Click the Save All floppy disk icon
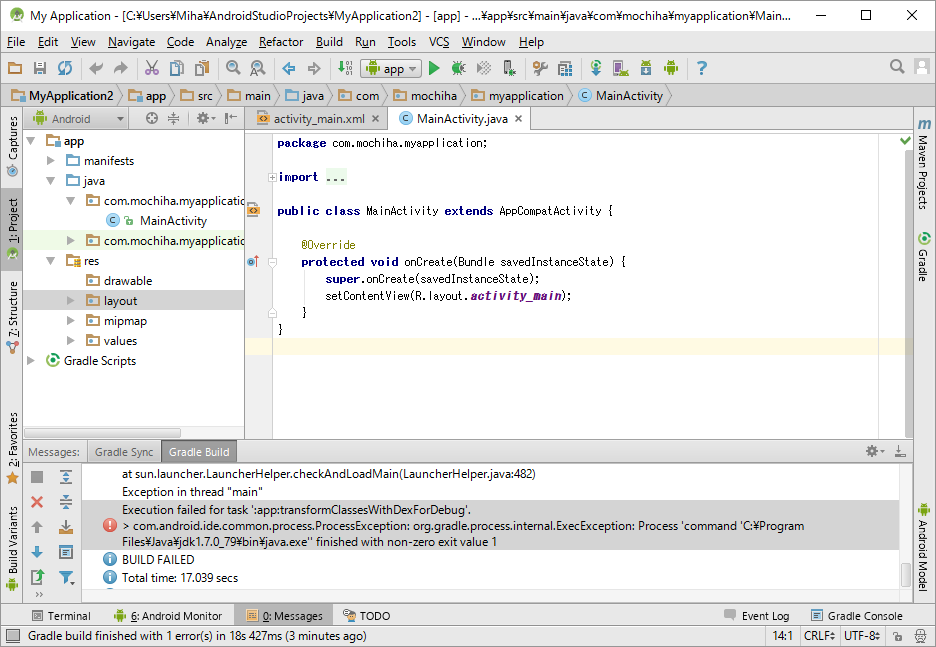 (40, 68)
